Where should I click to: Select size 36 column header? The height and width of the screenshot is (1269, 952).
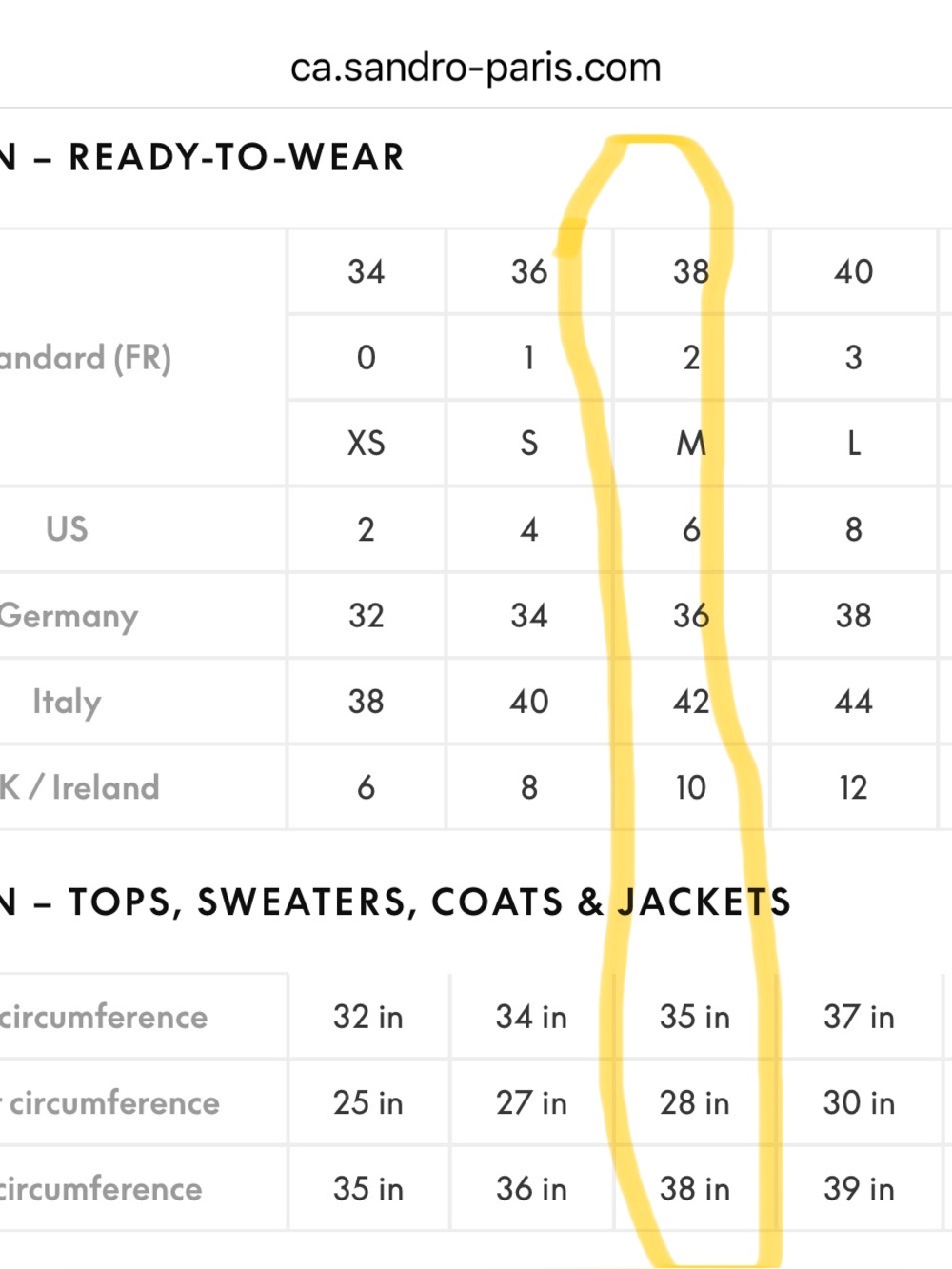point(529,271)
